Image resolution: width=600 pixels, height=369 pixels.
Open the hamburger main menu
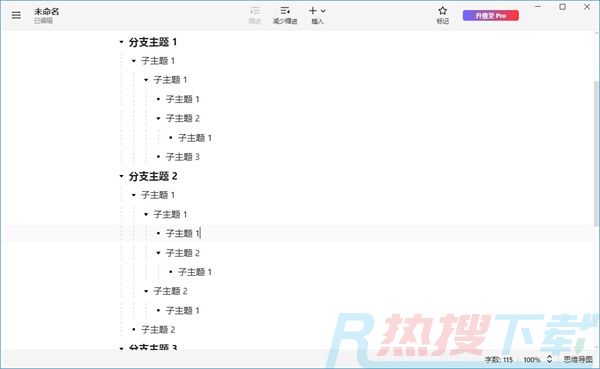pos(16,15)
